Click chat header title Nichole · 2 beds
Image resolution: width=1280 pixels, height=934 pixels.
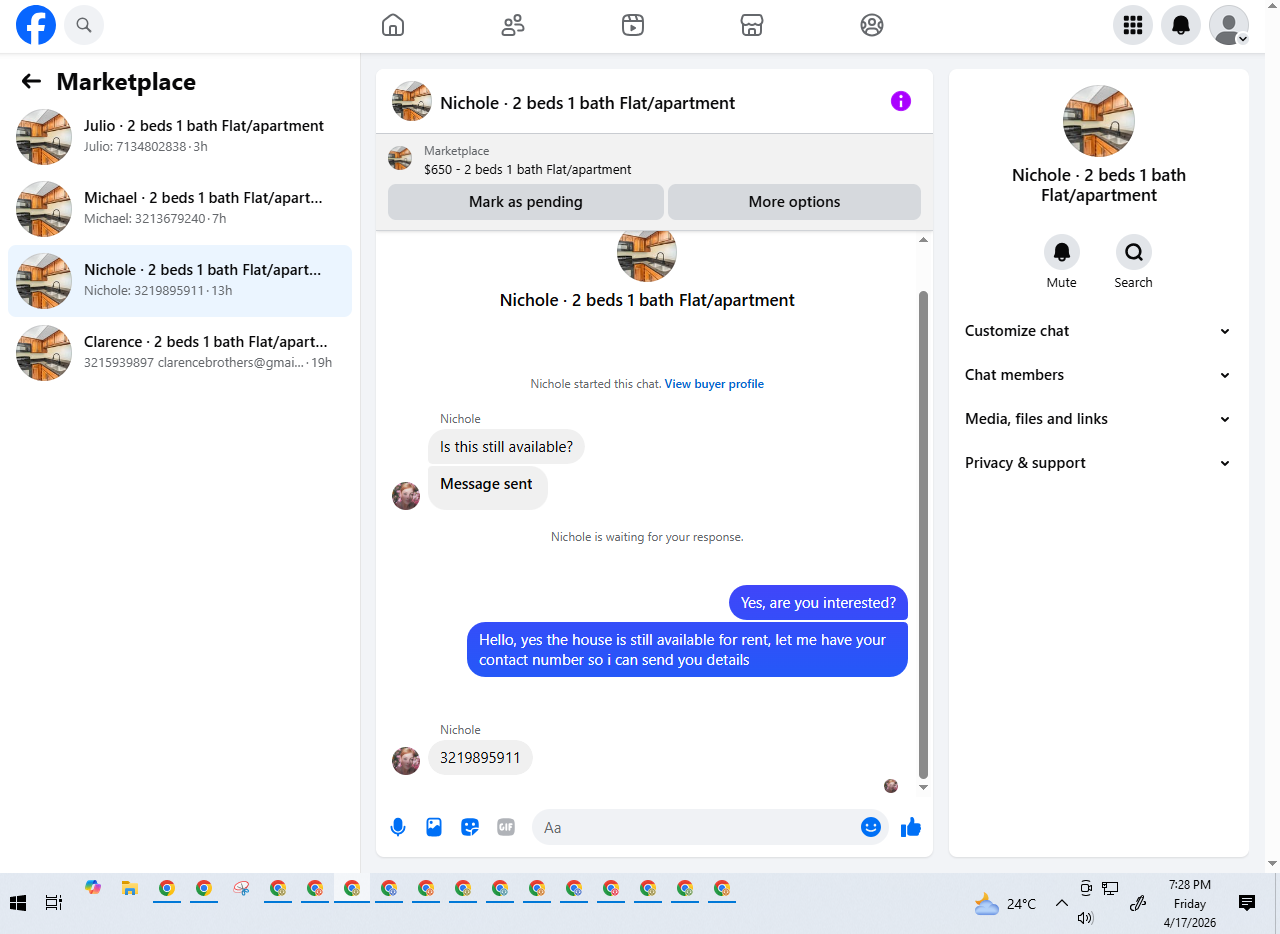point(588,103)
